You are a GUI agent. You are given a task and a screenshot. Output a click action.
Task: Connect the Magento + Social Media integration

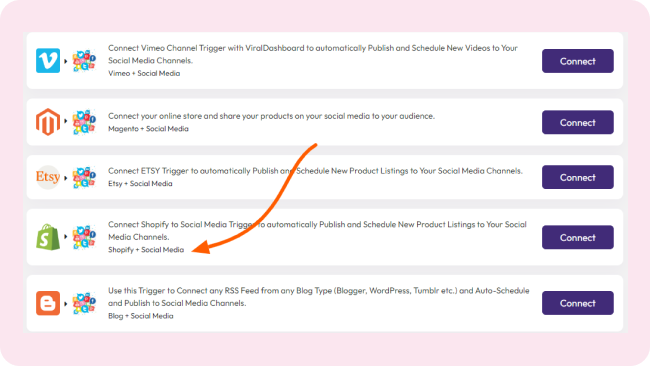577,122
